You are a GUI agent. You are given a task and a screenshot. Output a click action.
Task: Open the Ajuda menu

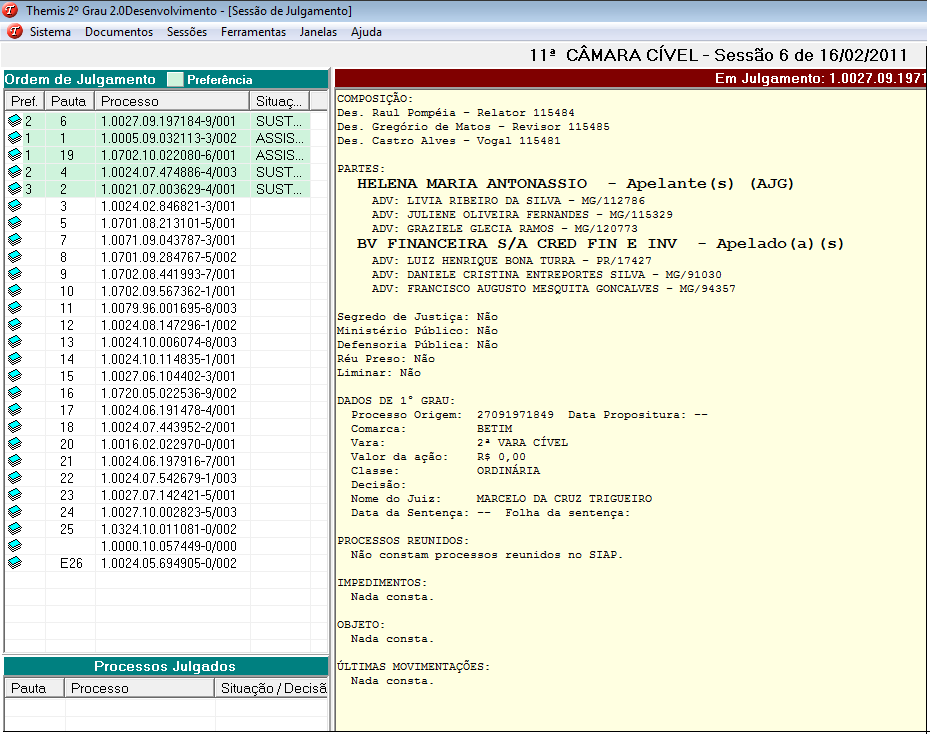coord(366,32)
